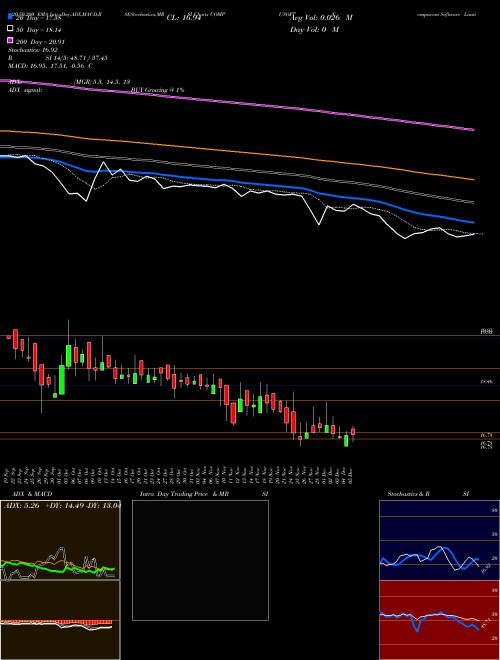Click the blue 20 Day legend swatch
The height and width of the screenshot is (660, 500).
(11, 17)
